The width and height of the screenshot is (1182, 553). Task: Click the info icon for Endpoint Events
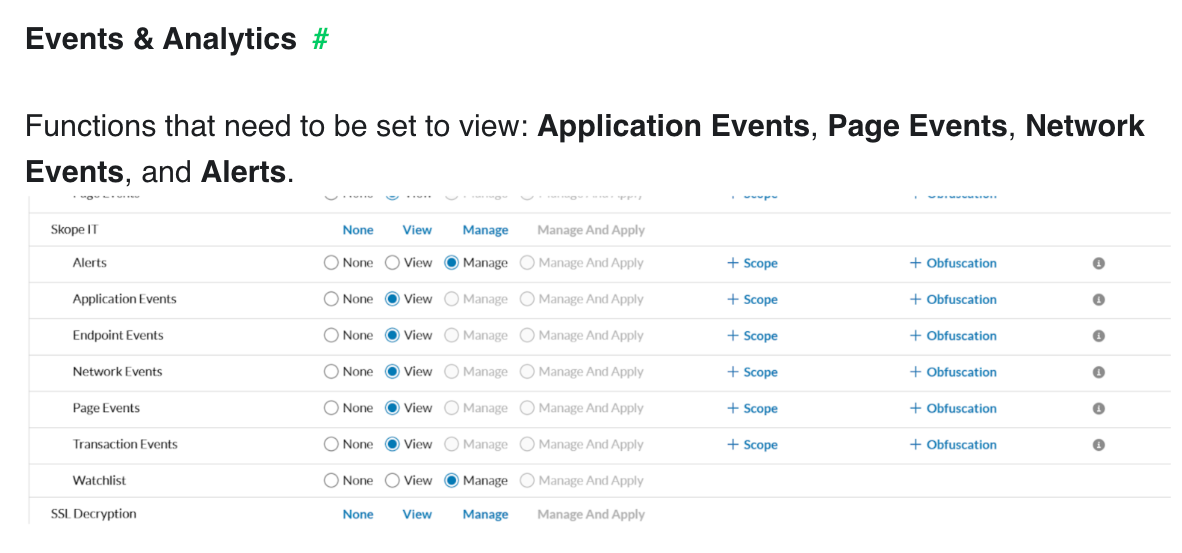click(x=1098, y=336)
